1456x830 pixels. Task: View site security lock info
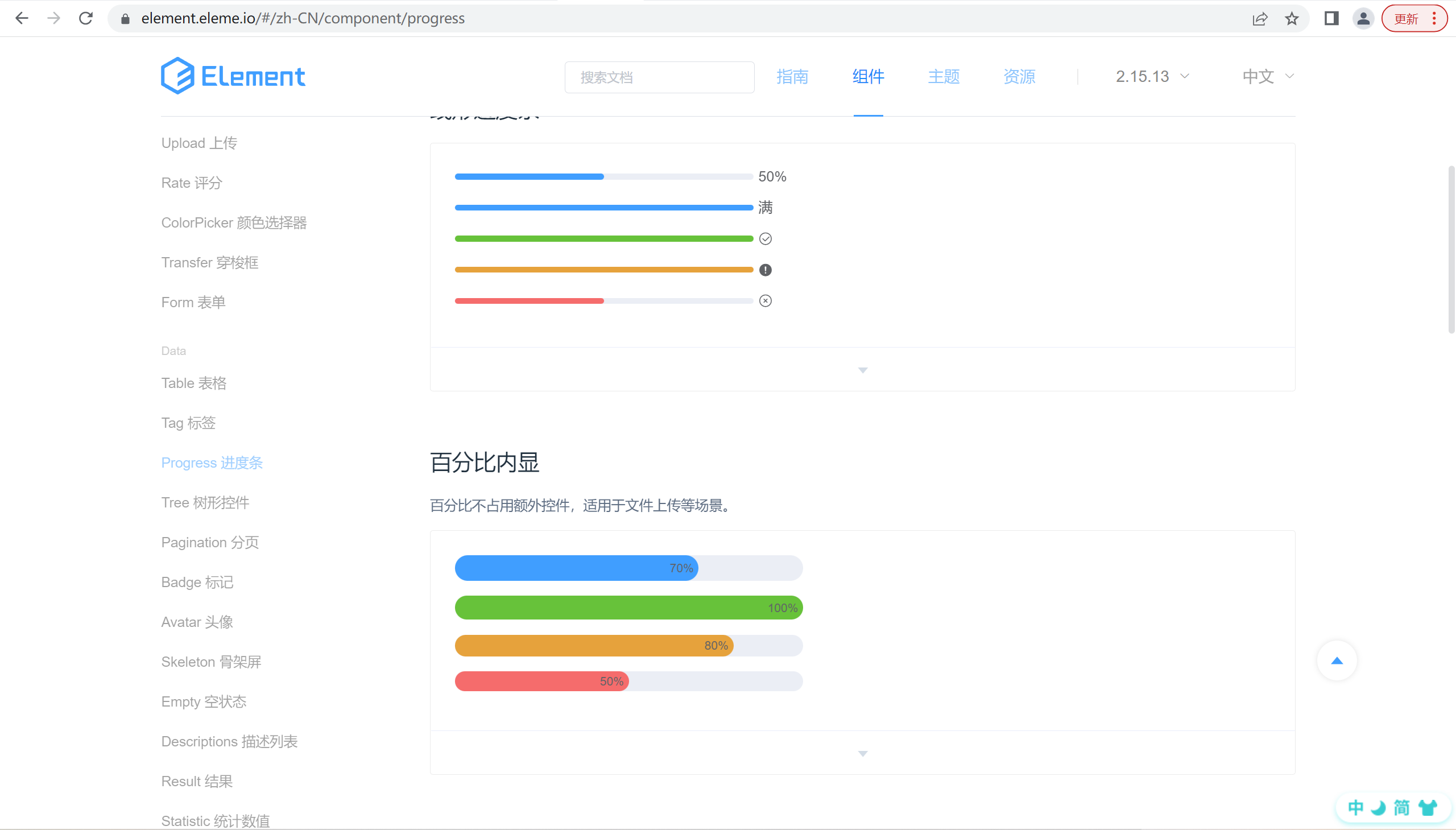pyautogui.click(x=125, y=18)
